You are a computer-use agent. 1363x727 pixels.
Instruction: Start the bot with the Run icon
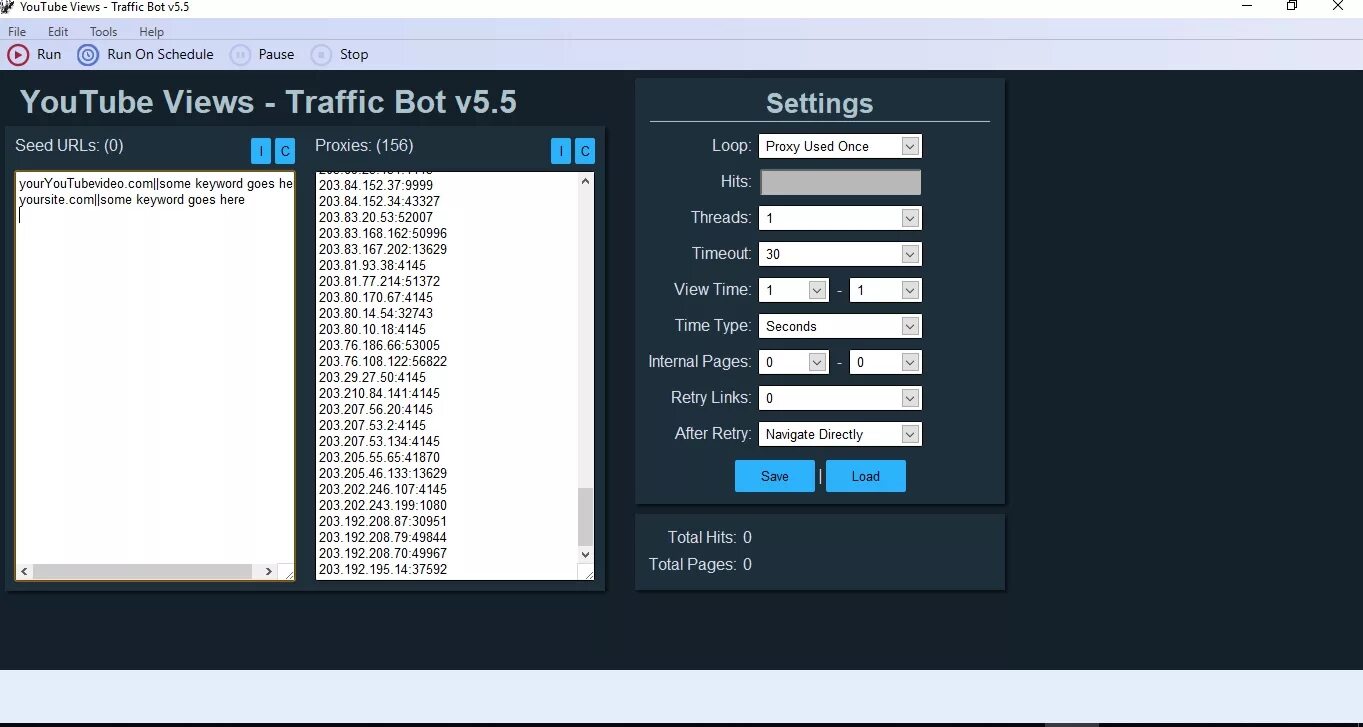(x=18, y=55)
